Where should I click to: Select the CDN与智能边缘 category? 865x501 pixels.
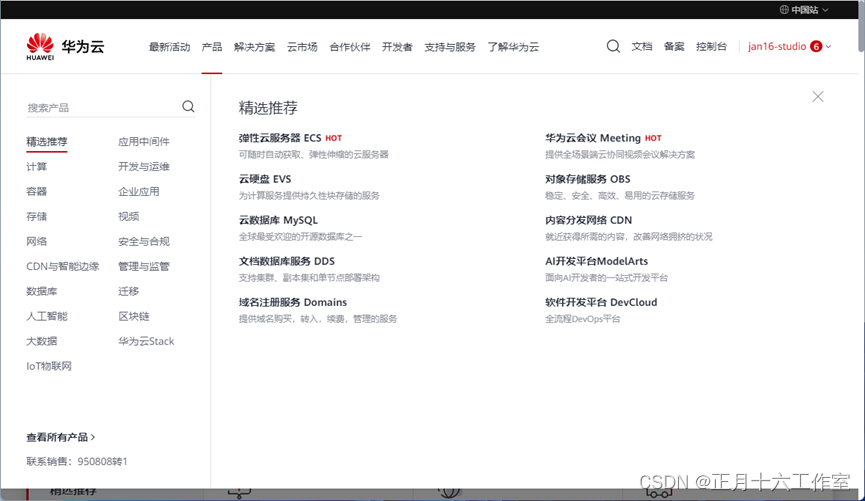63,267
